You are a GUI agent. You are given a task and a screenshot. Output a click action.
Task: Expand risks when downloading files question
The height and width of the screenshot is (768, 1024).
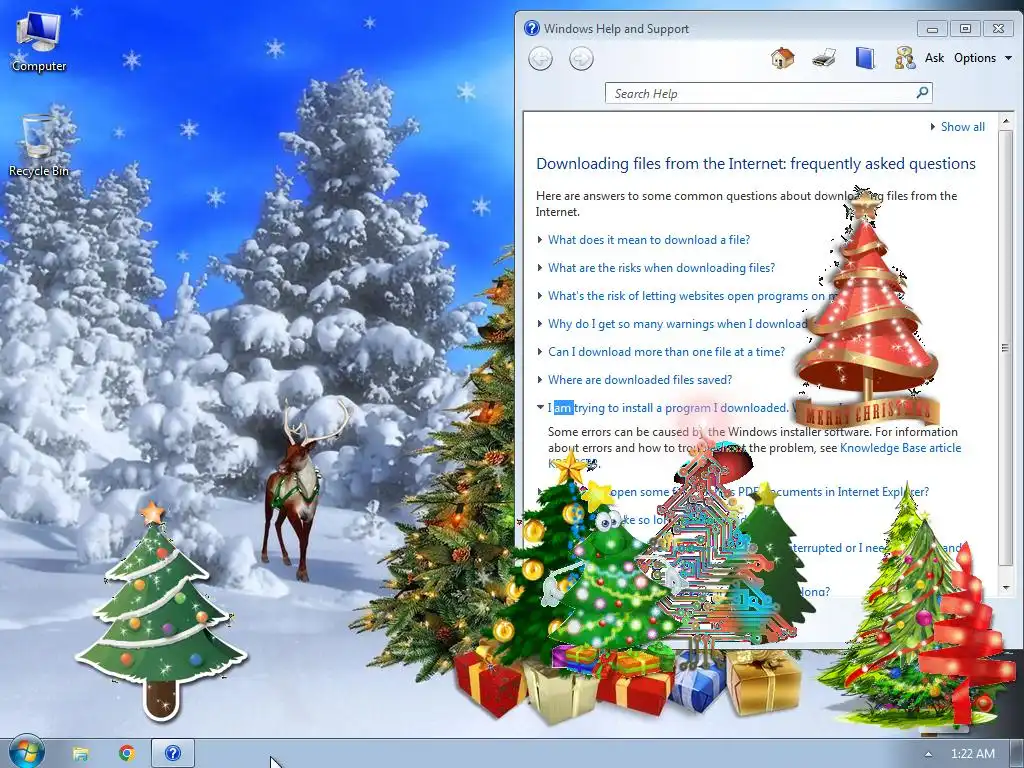[x=656, y=268]
